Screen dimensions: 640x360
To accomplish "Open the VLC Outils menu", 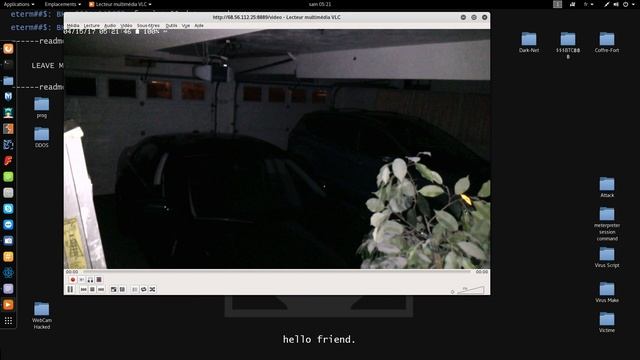I will coord(171,25).
